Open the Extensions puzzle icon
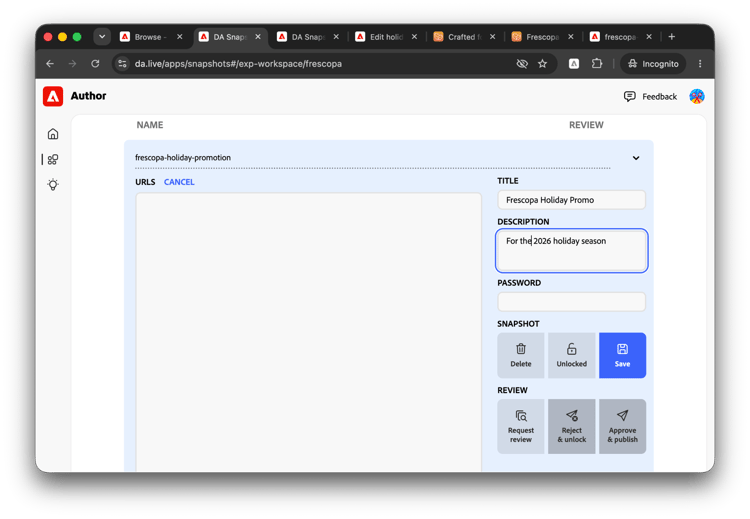 pos(597,64)
